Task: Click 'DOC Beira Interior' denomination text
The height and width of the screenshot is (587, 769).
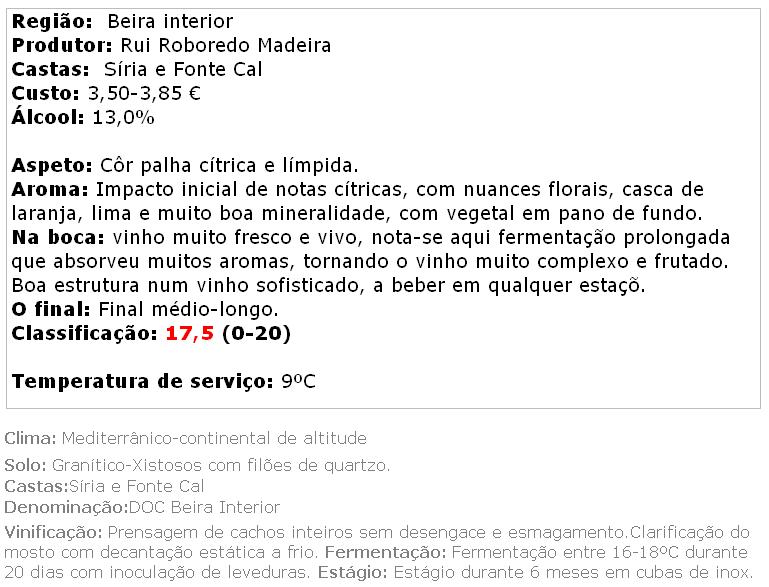Action: 204,507
